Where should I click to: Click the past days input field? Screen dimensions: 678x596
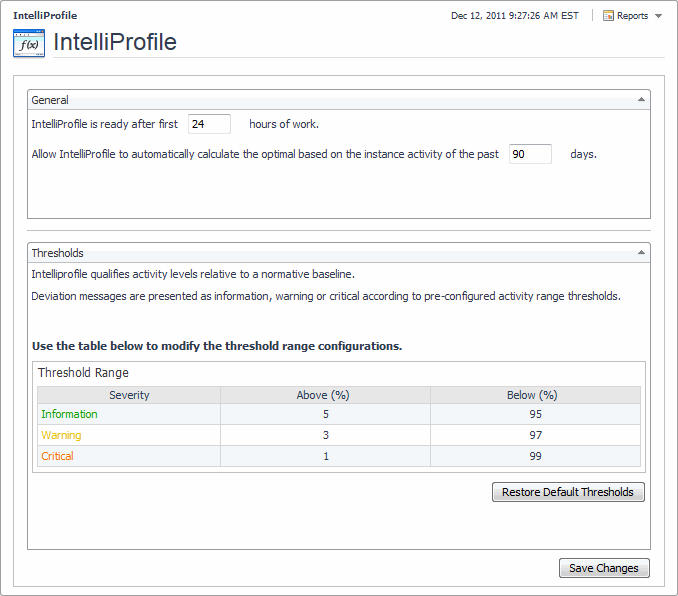pos(530,154)
